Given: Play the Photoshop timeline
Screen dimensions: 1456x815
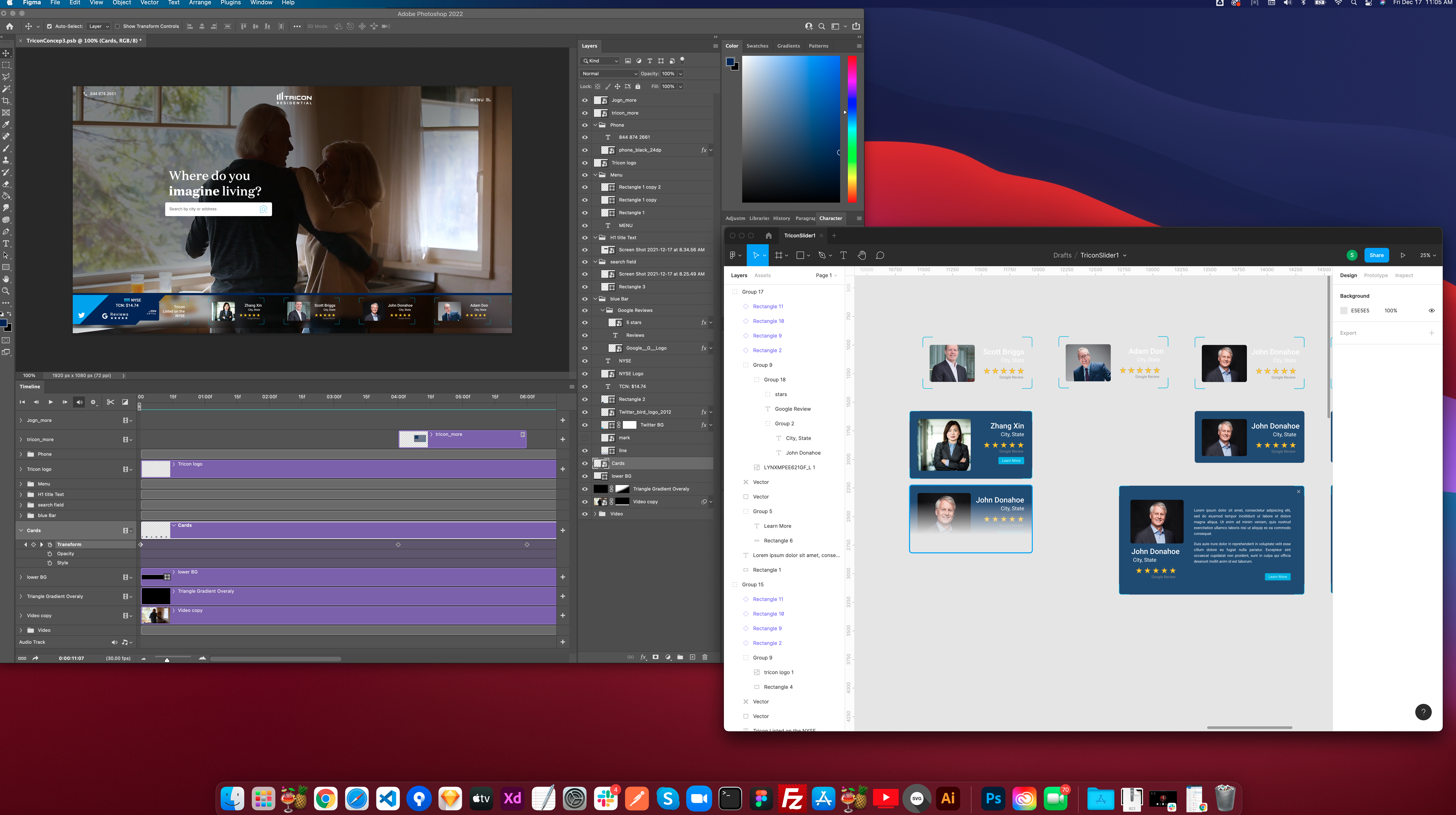Looking at the screenshot, I should click(50, 402).
